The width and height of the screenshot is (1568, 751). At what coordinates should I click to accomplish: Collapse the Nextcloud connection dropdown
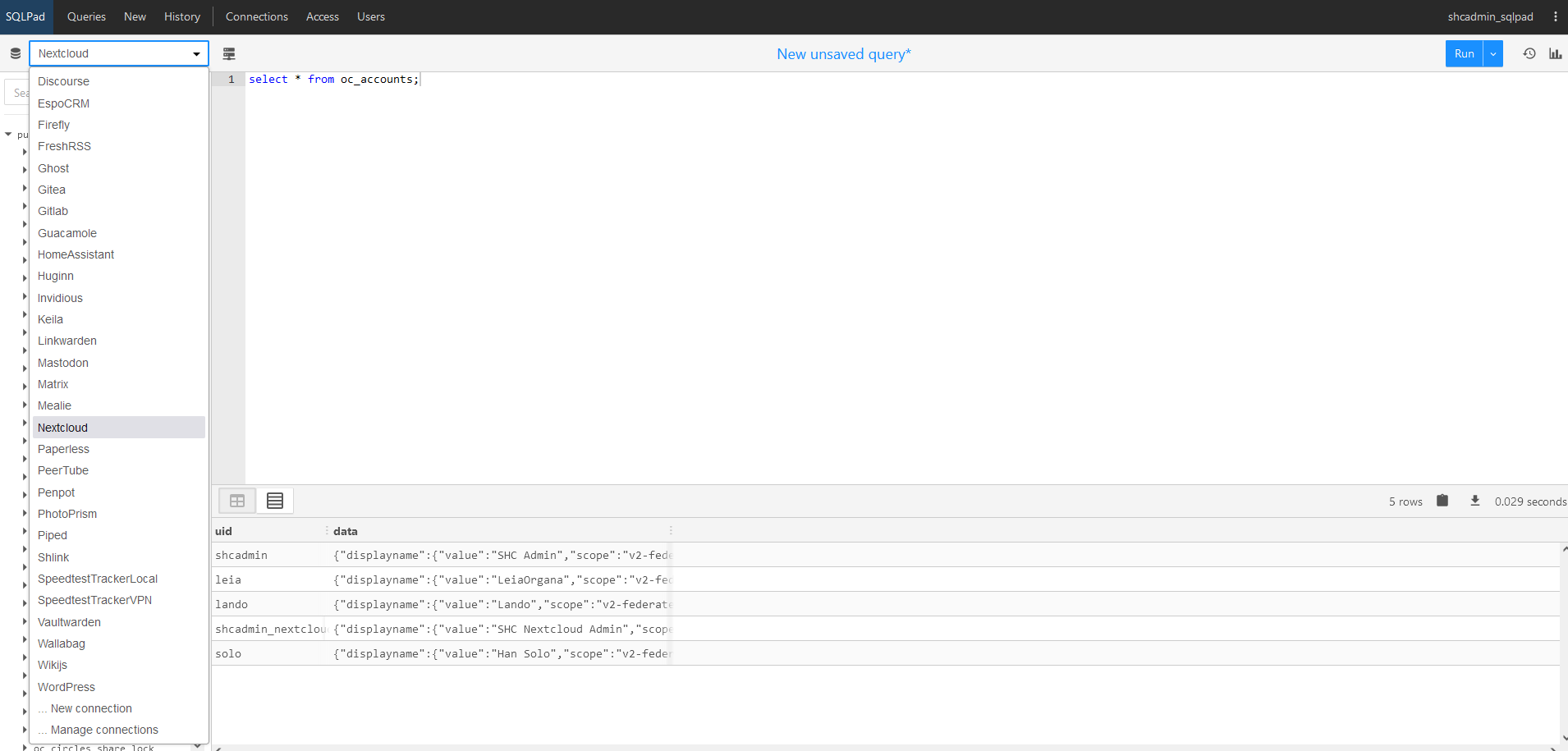(119, 53)
